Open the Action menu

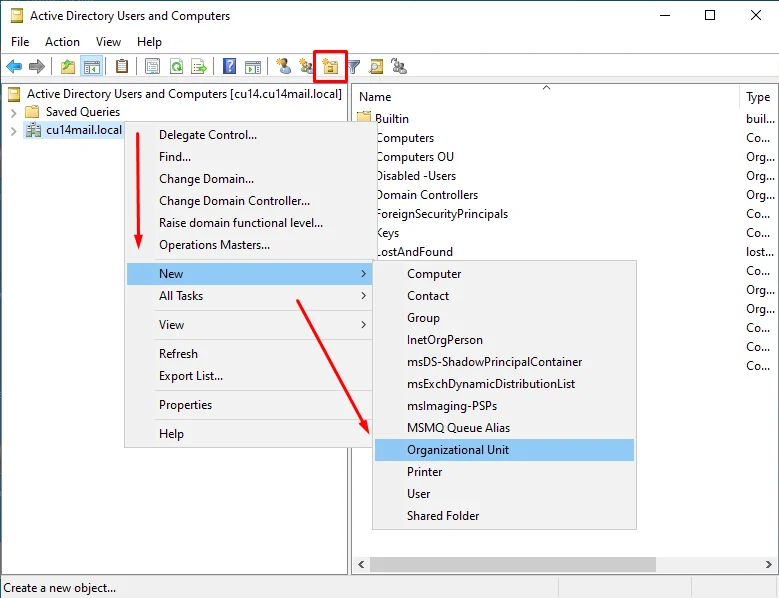point(62,42)
